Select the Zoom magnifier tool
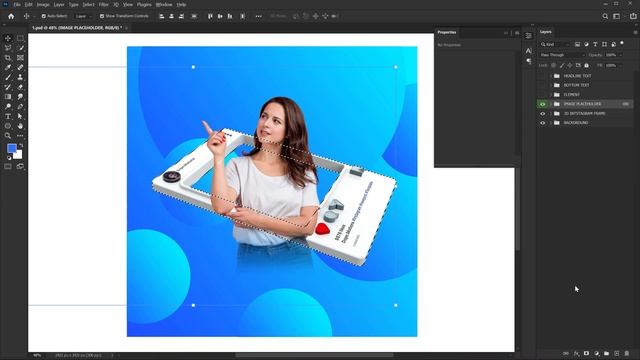 click(x=8, y=136)
